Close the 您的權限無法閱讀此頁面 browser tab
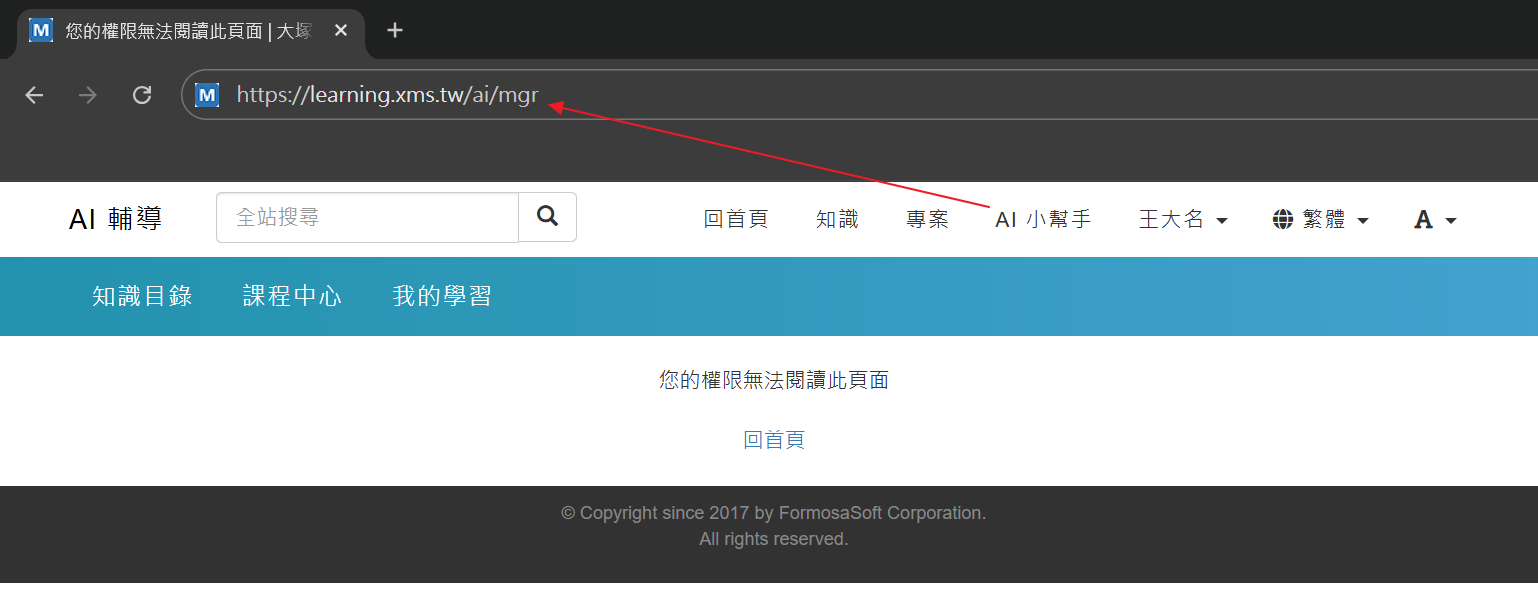 341,30
